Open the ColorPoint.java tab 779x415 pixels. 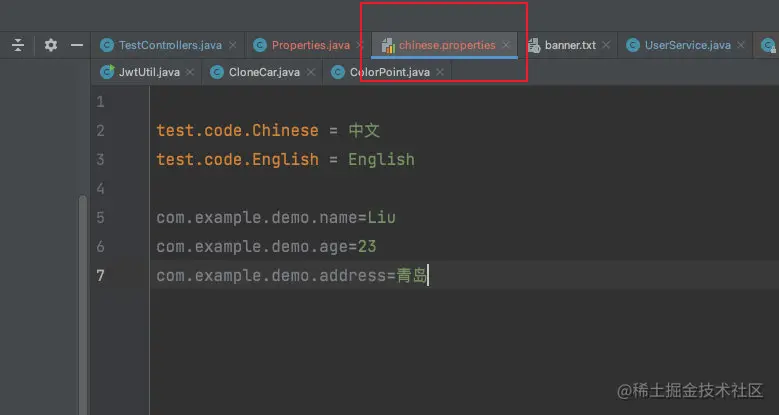[x=390, y=73]
